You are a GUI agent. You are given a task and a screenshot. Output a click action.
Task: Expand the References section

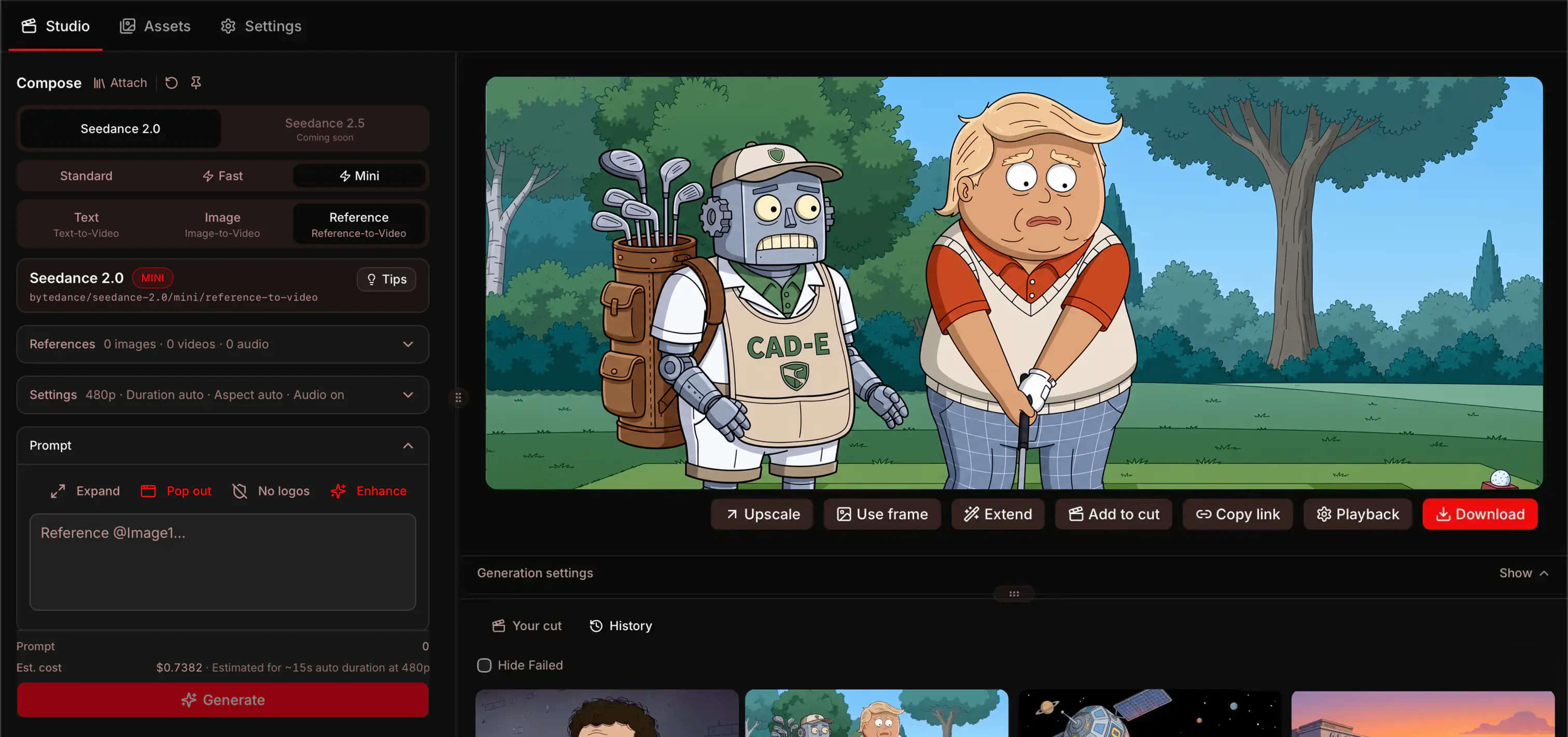(223, 344)
